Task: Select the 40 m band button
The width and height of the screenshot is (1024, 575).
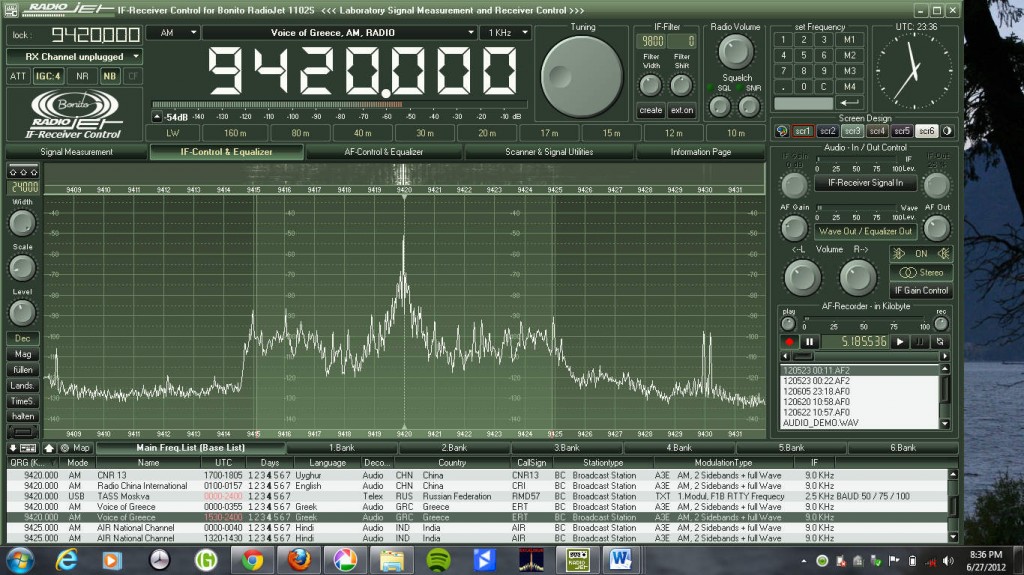Action: pos(363,133)
